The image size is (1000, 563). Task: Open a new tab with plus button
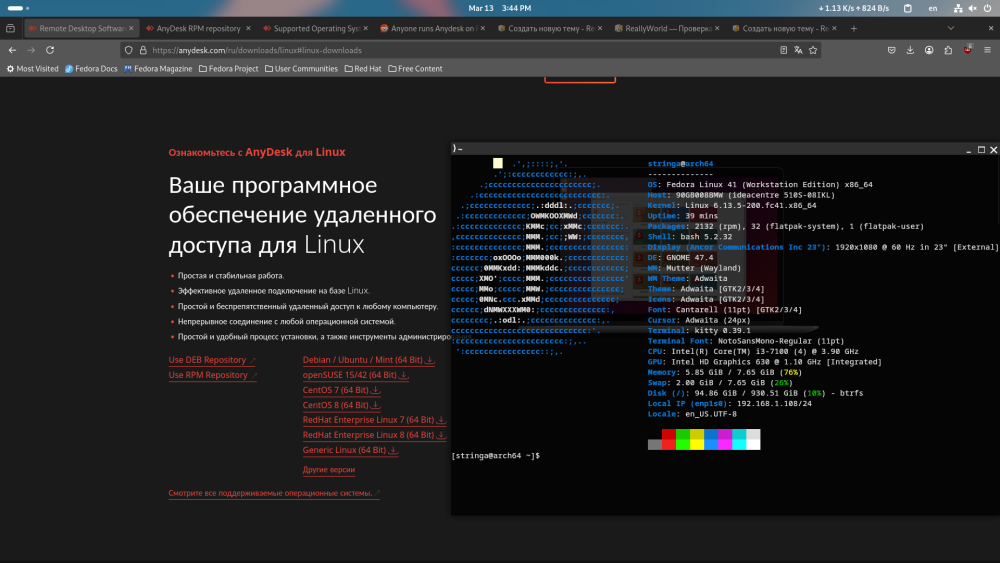(853, 28)
